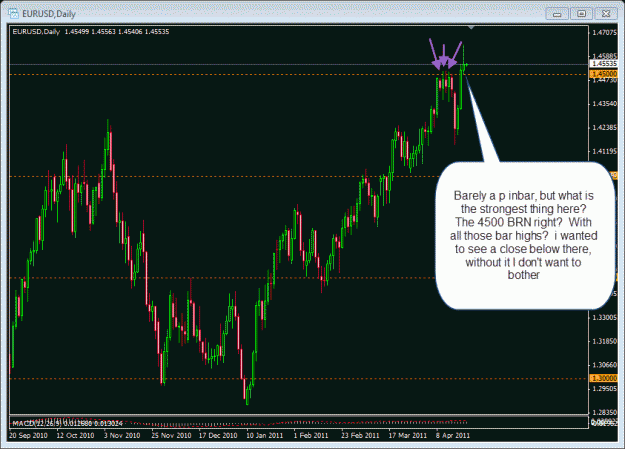Minimize the EURUSD,Daily chart window

tap(557, 14)
